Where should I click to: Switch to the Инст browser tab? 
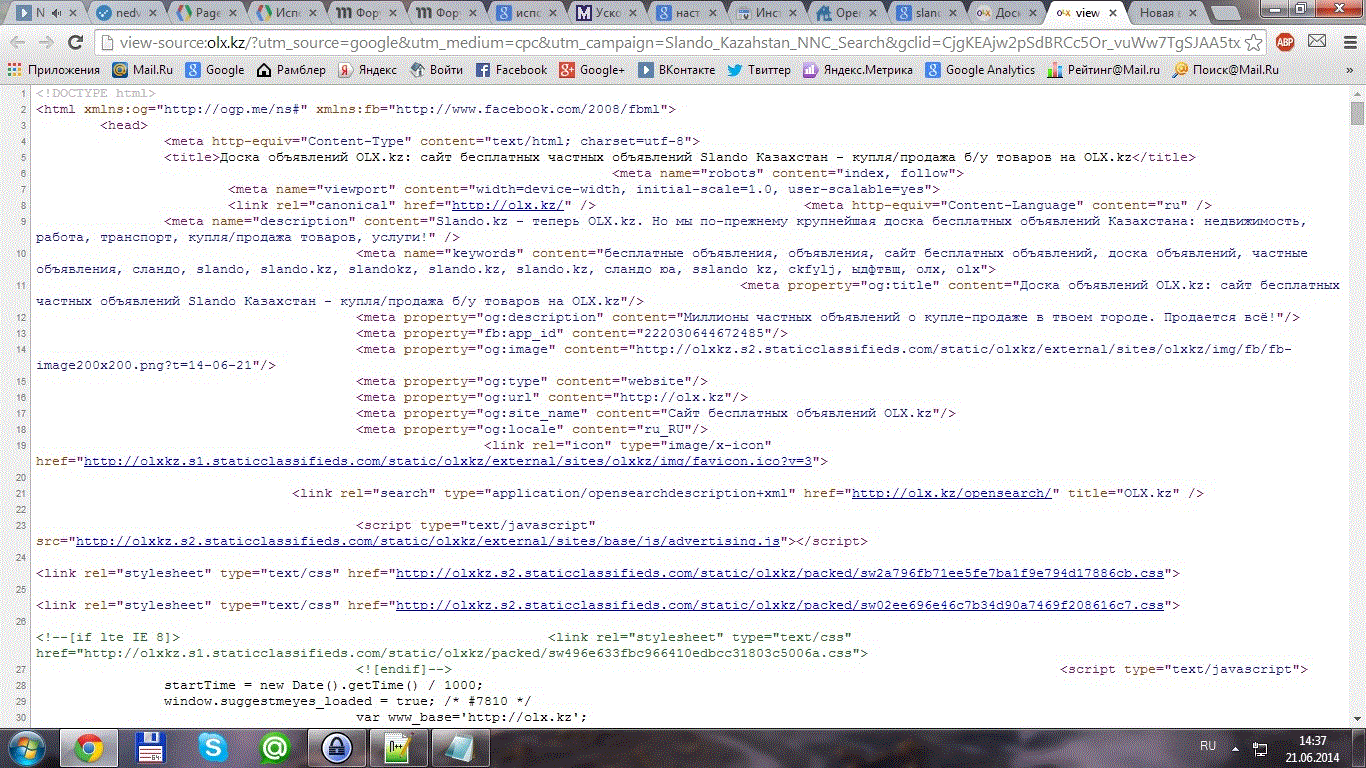point(768,13)
